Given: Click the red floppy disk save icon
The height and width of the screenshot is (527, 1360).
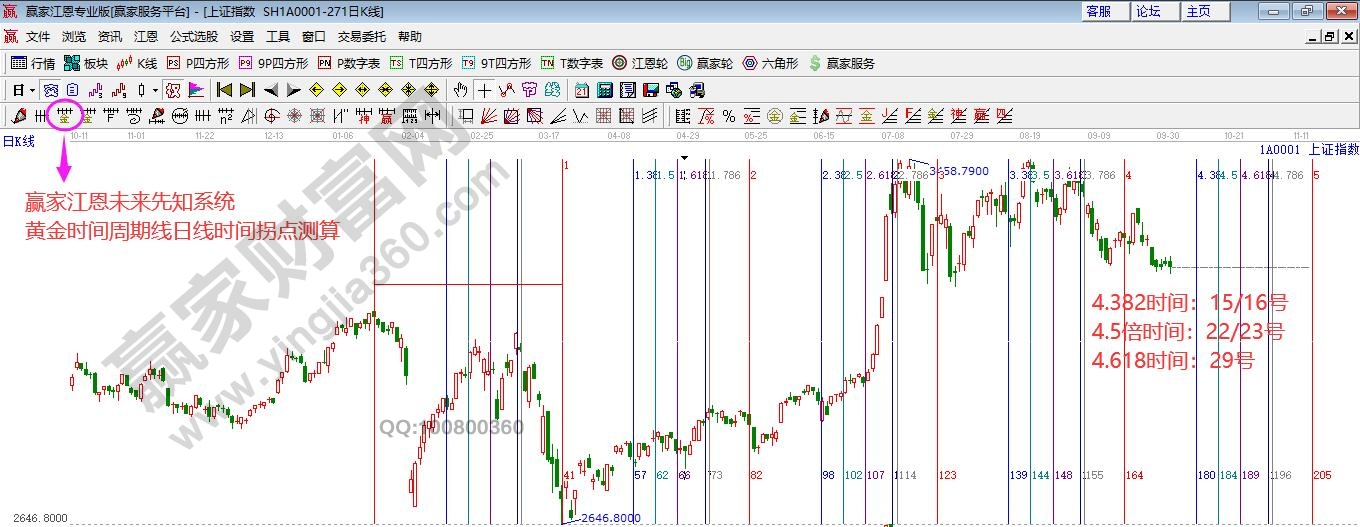Looking at the screenshot, I should [652, 90].
